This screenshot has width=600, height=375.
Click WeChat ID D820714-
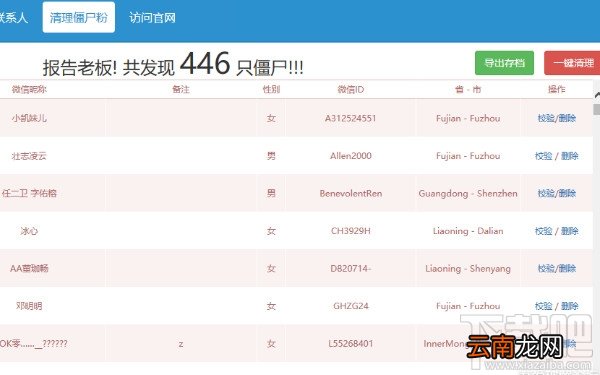[351, 268]
